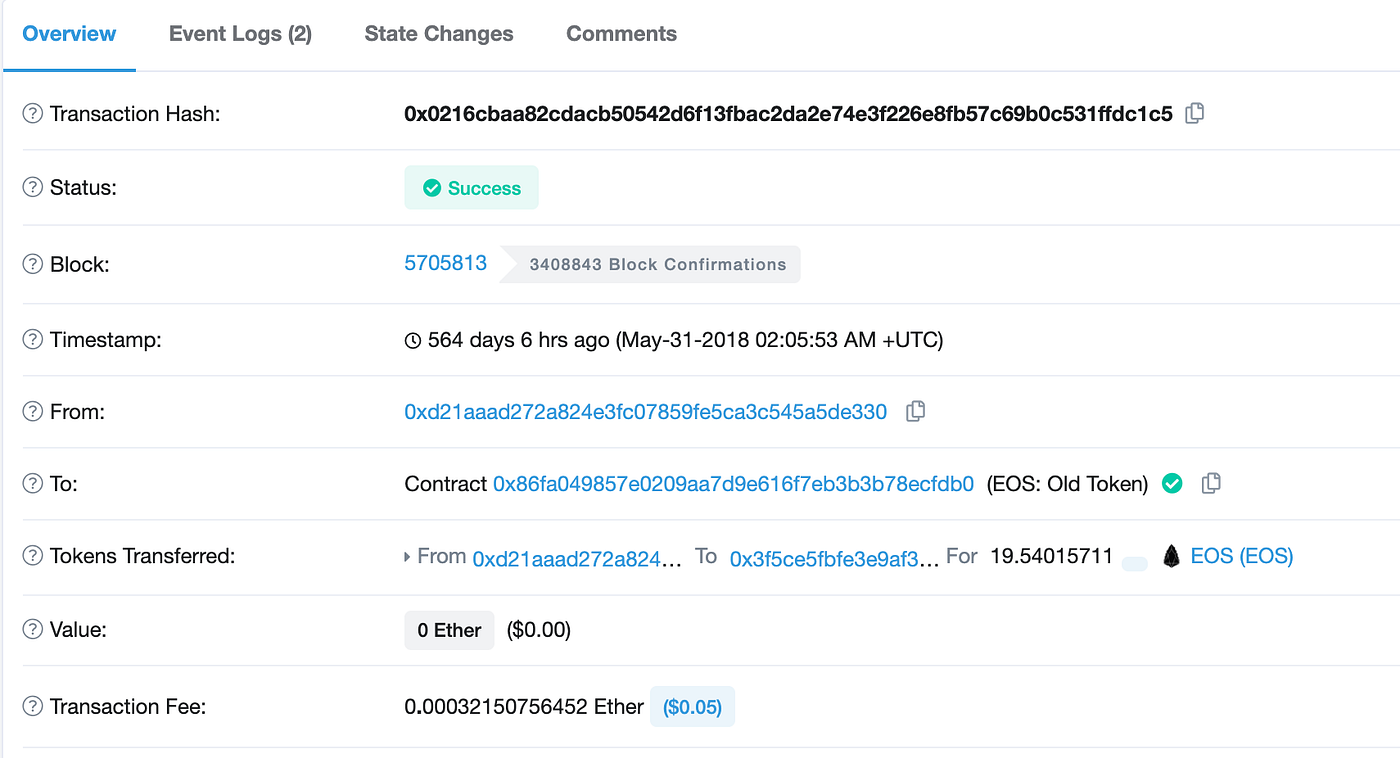
Task: Copy the From address to clipboard
Action: 915,411
